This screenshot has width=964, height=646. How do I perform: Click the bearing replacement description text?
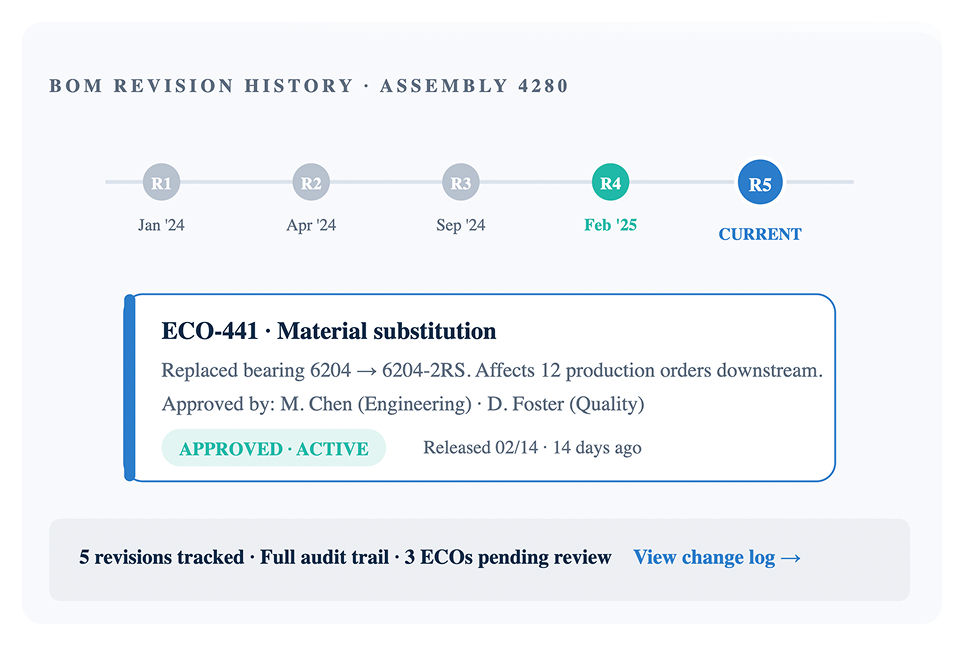(492, 371)
